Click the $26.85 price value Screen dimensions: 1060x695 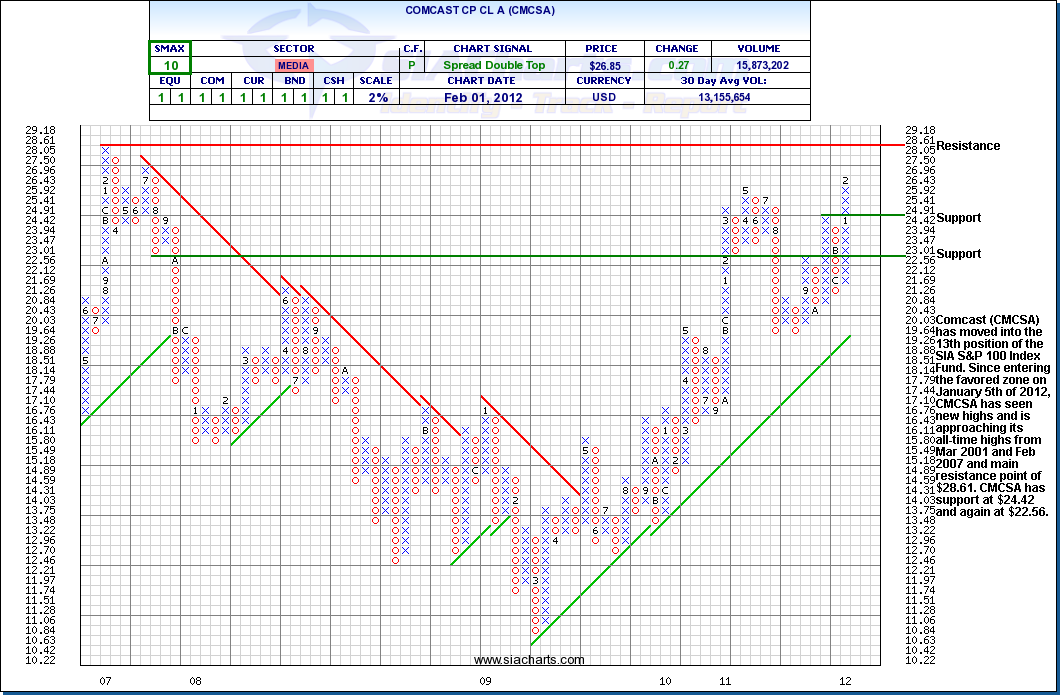pos(605,65)
